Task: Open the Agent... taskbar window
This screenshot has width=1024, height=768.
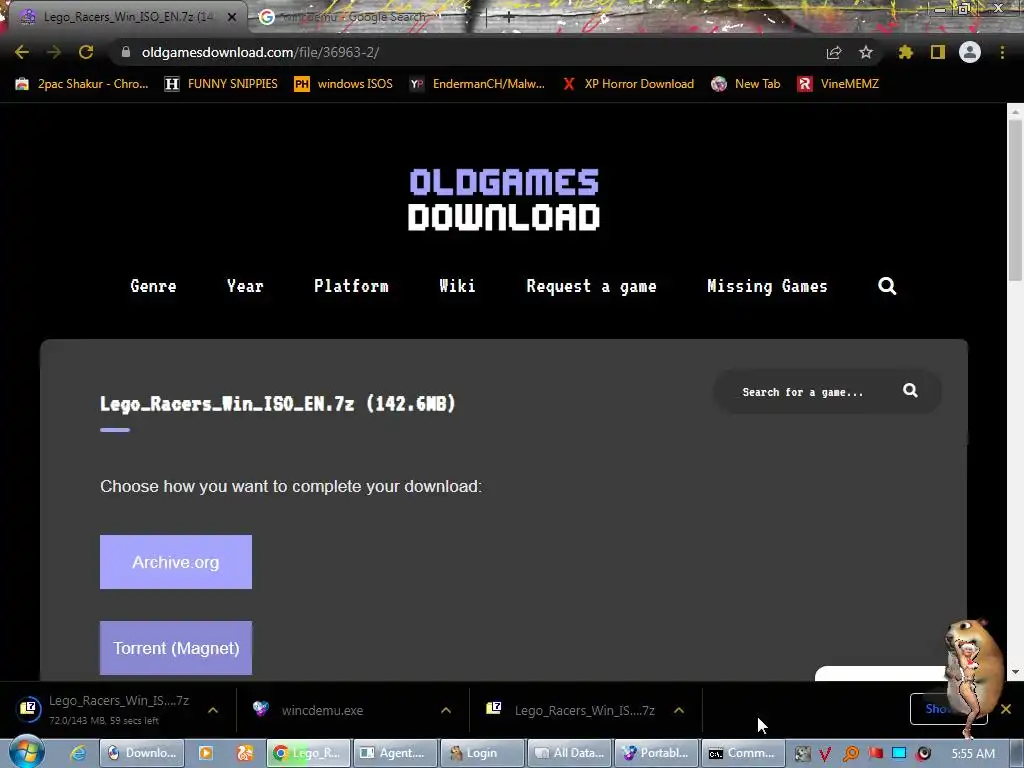Action: 395,753
